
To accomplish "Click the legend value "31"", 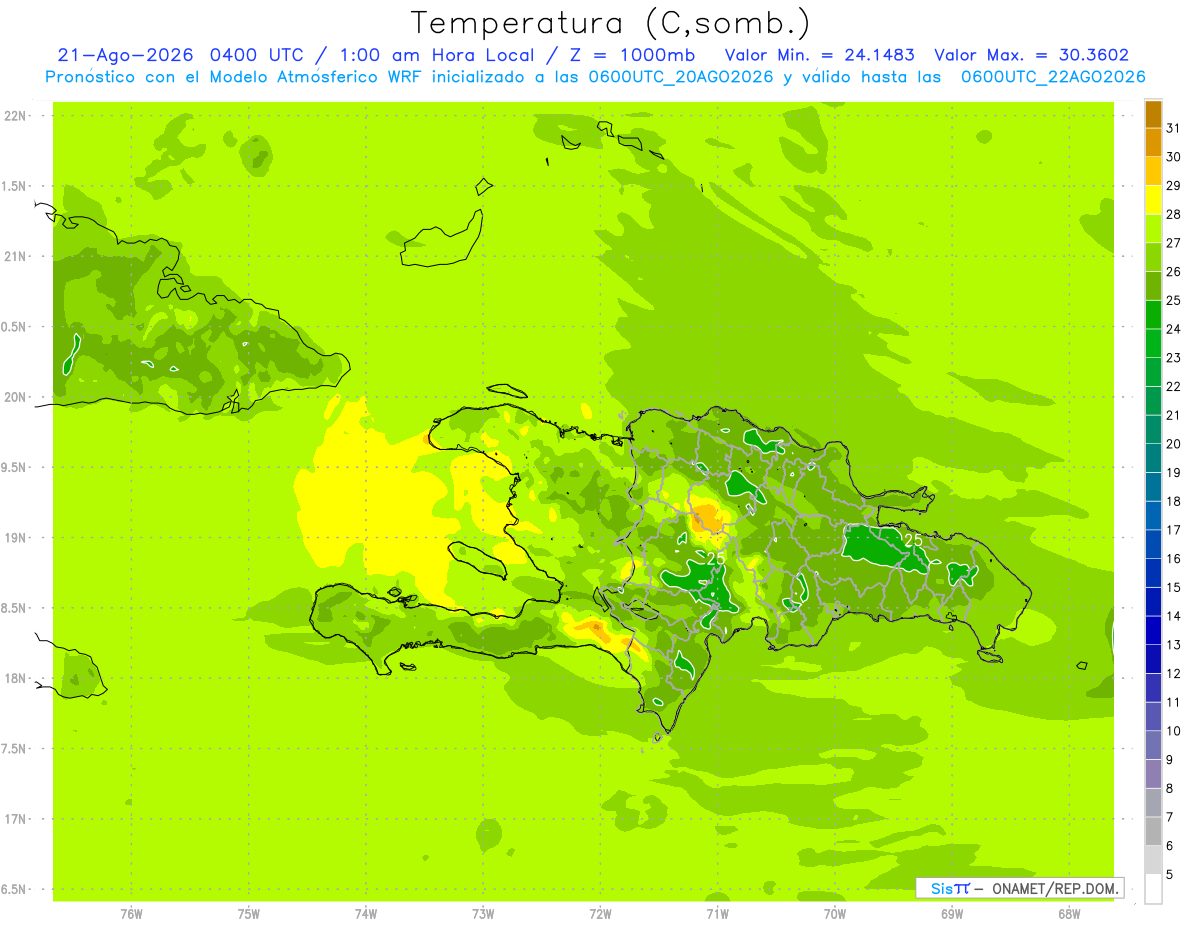I will [x=1174, y=128].
